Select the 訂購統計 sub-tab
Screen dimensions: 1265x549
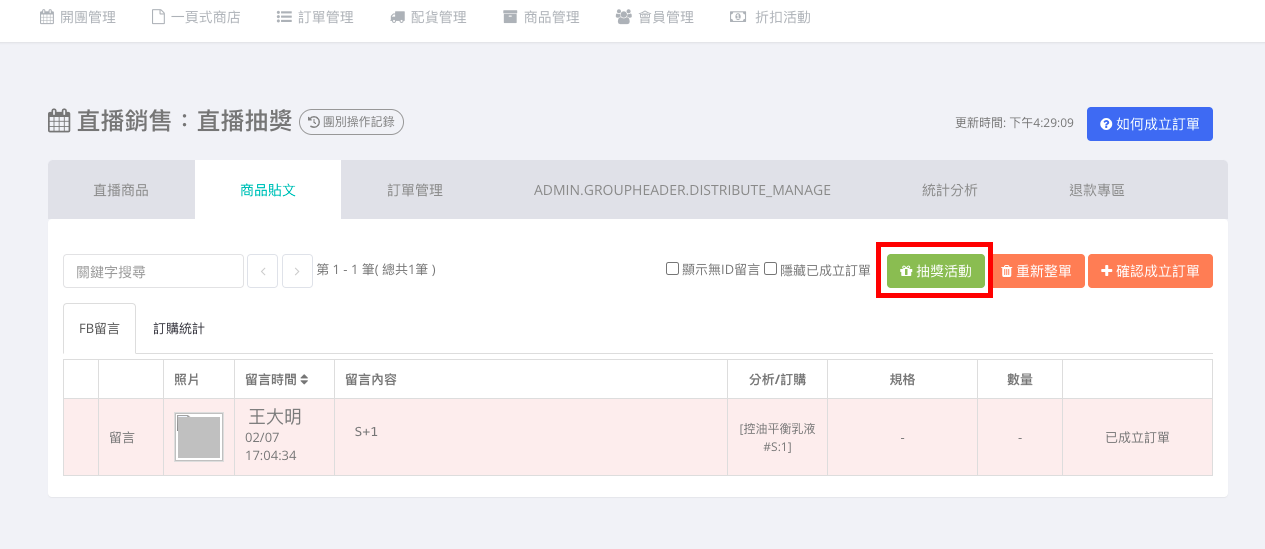point(179,328)
